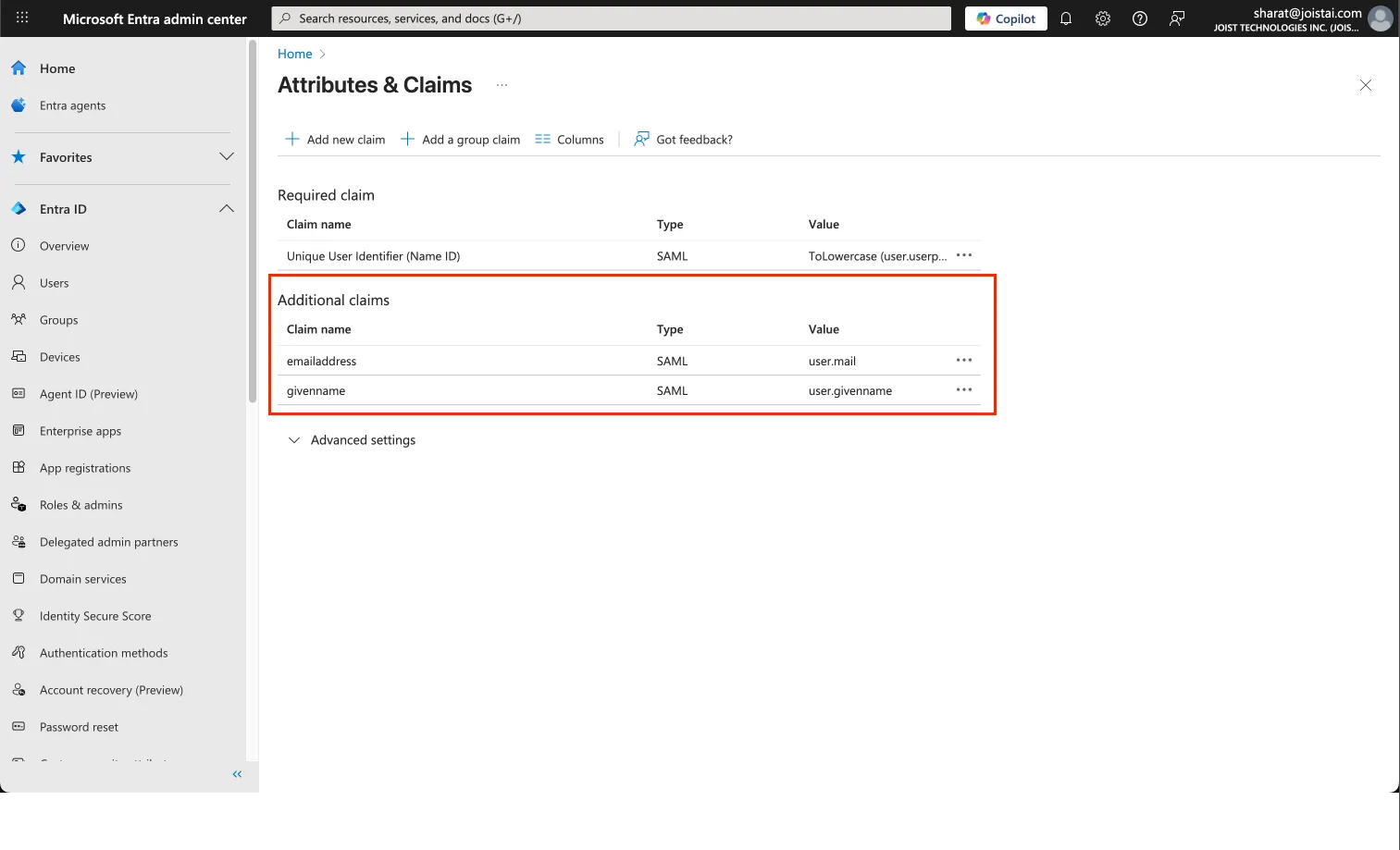Image resolution: width=1400 pixels, height=850 pixels.
Task: Click the user.givenname value cell
Action: point(850,391)
